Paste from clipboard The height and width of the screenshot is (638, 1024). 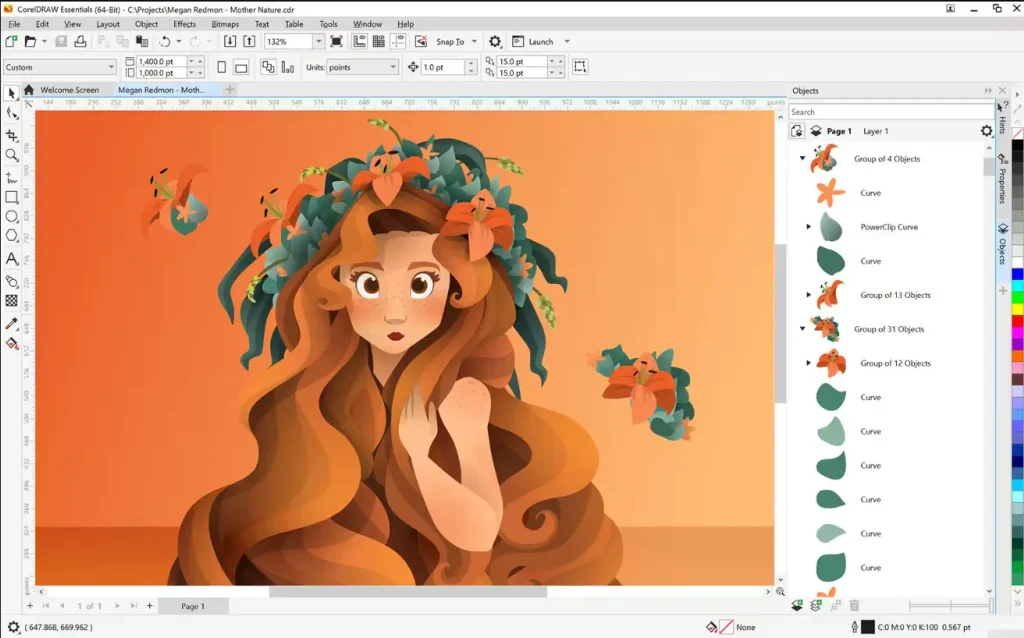[x=142, y=41]
